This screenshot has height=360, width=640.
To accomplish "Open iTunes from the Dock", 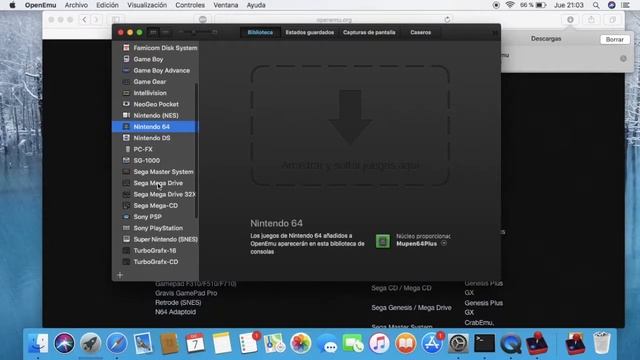I will [379, 343].
